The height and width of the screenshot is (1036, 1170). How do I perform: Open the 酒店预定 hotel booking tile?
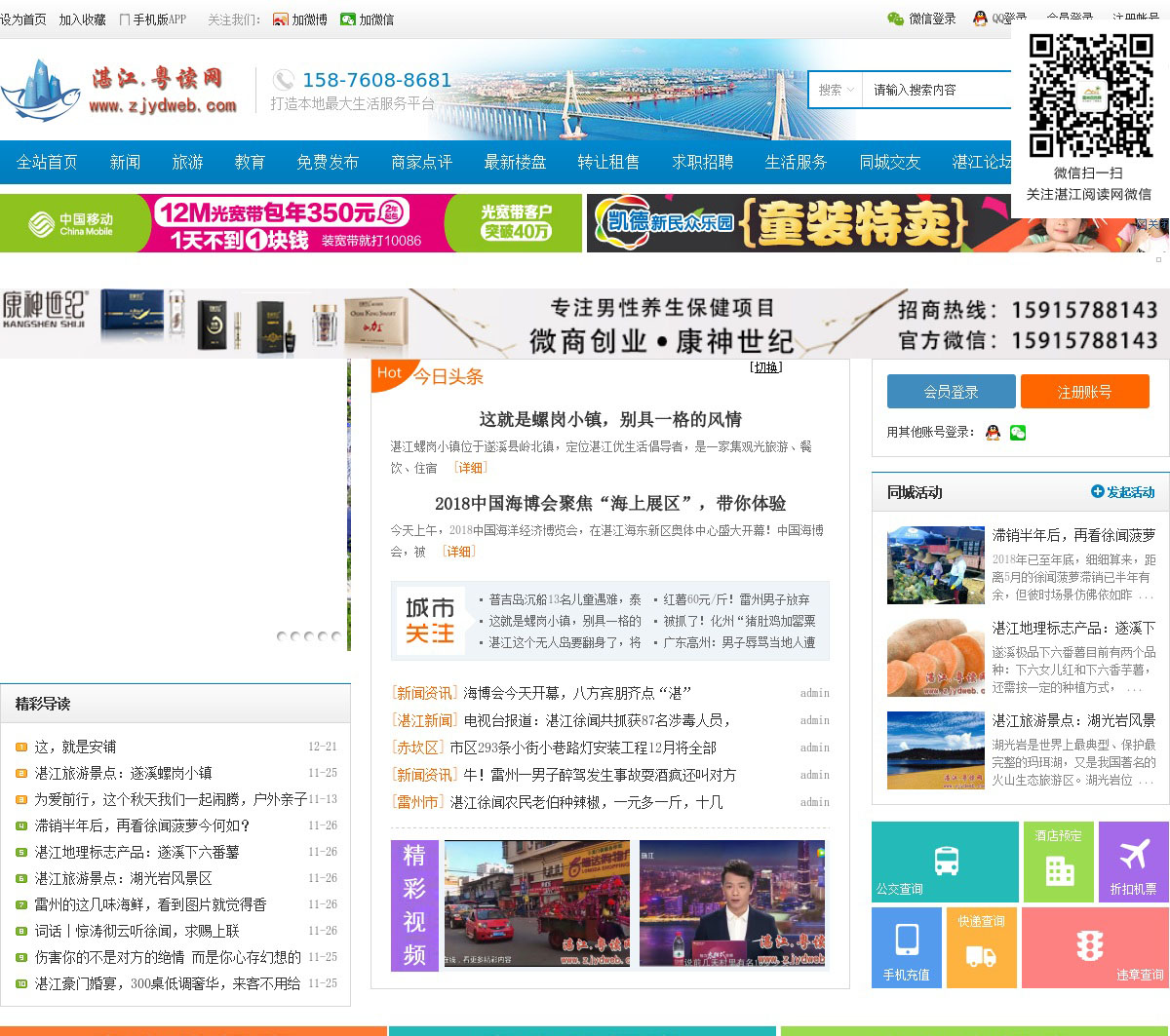click(1058, 863)
